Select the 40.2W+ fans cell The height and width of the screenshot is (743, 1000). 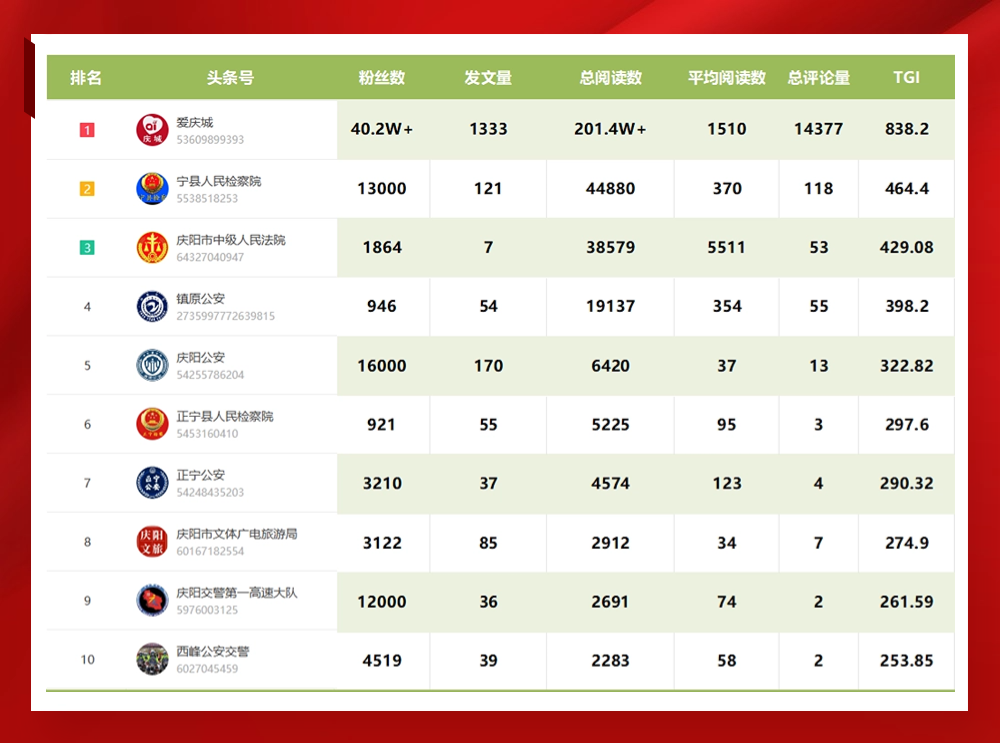382,129
